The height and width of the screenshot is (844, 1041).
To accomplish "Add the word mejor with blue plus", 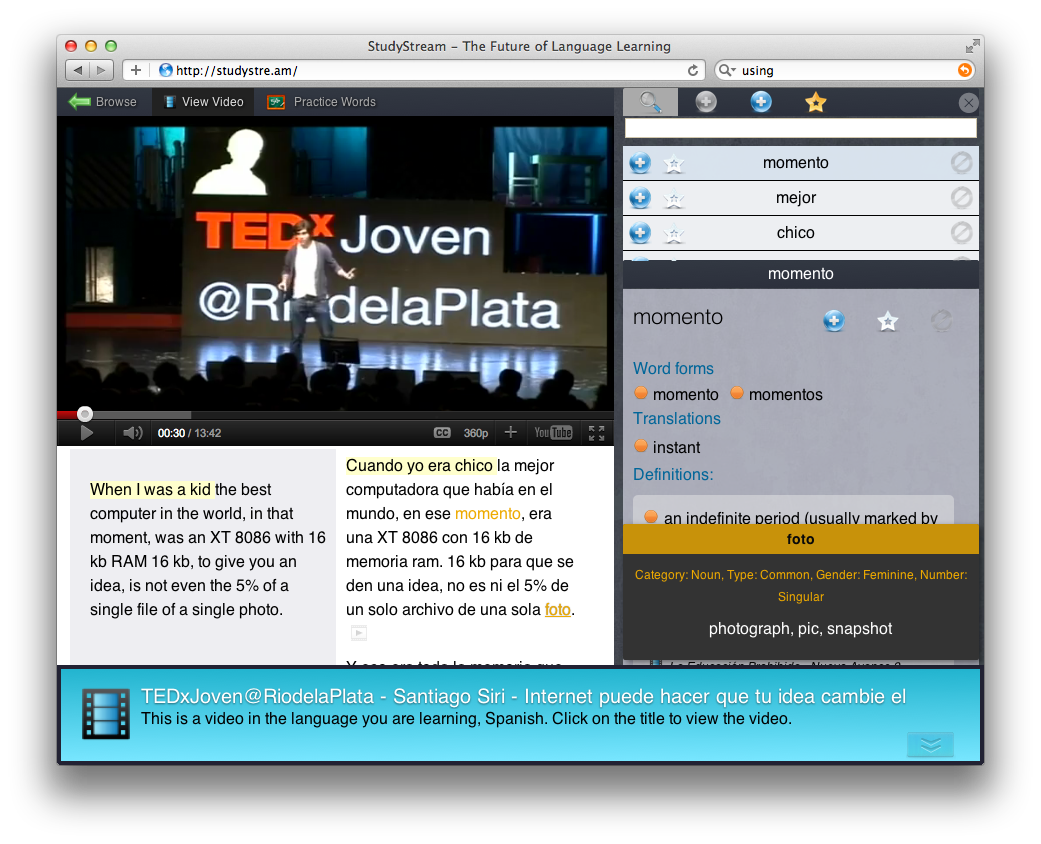I will 640,198.
